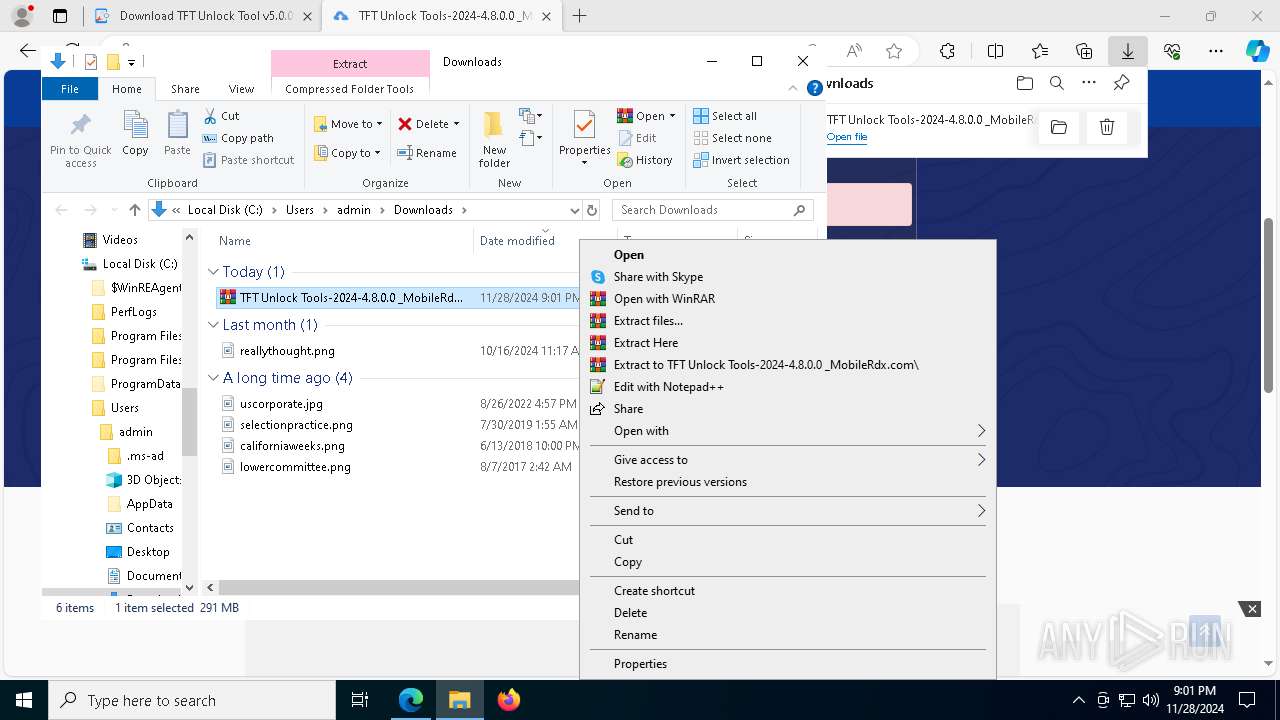The image size is (1280, 720).
Task: Pin the Edge Downloads panel
Action: [x=1121, y=83]
